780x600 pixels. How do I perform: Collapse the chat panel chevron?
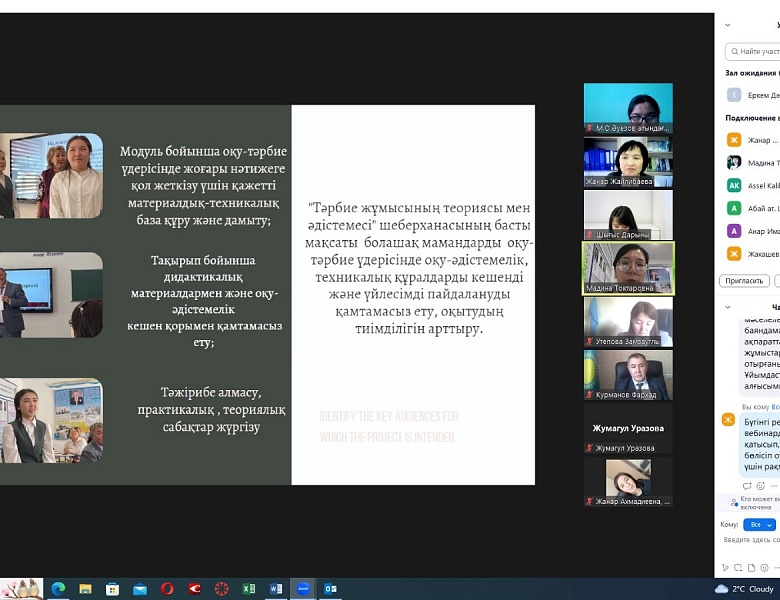coord(727,307)
